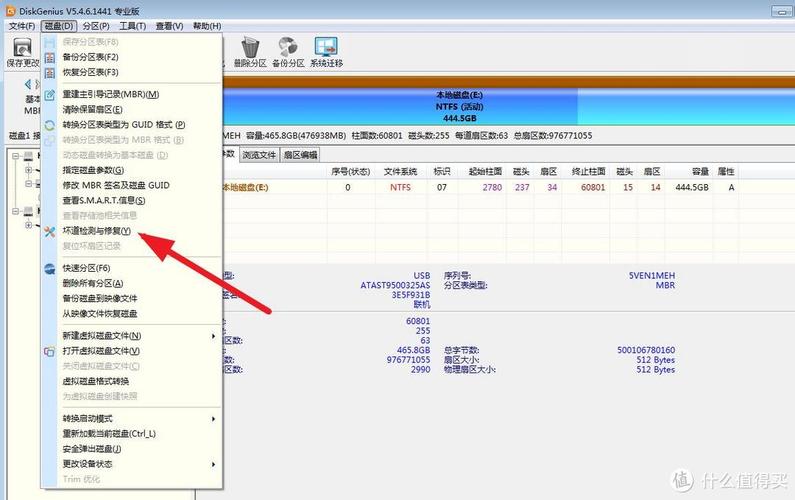Screen dimensions: 795x500
Task: Click the 本地磁盘(E:) partition bar graphic
Action: pyautogui.click(x=400, y=107)
